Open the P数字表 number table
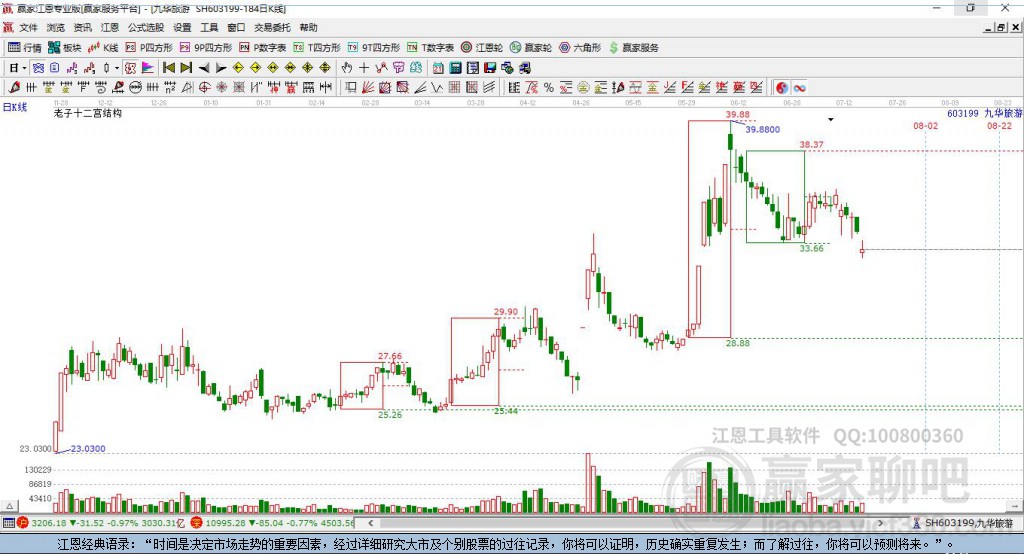The image size is (1024, 554). pyautogui.click(x=263, y=48)
